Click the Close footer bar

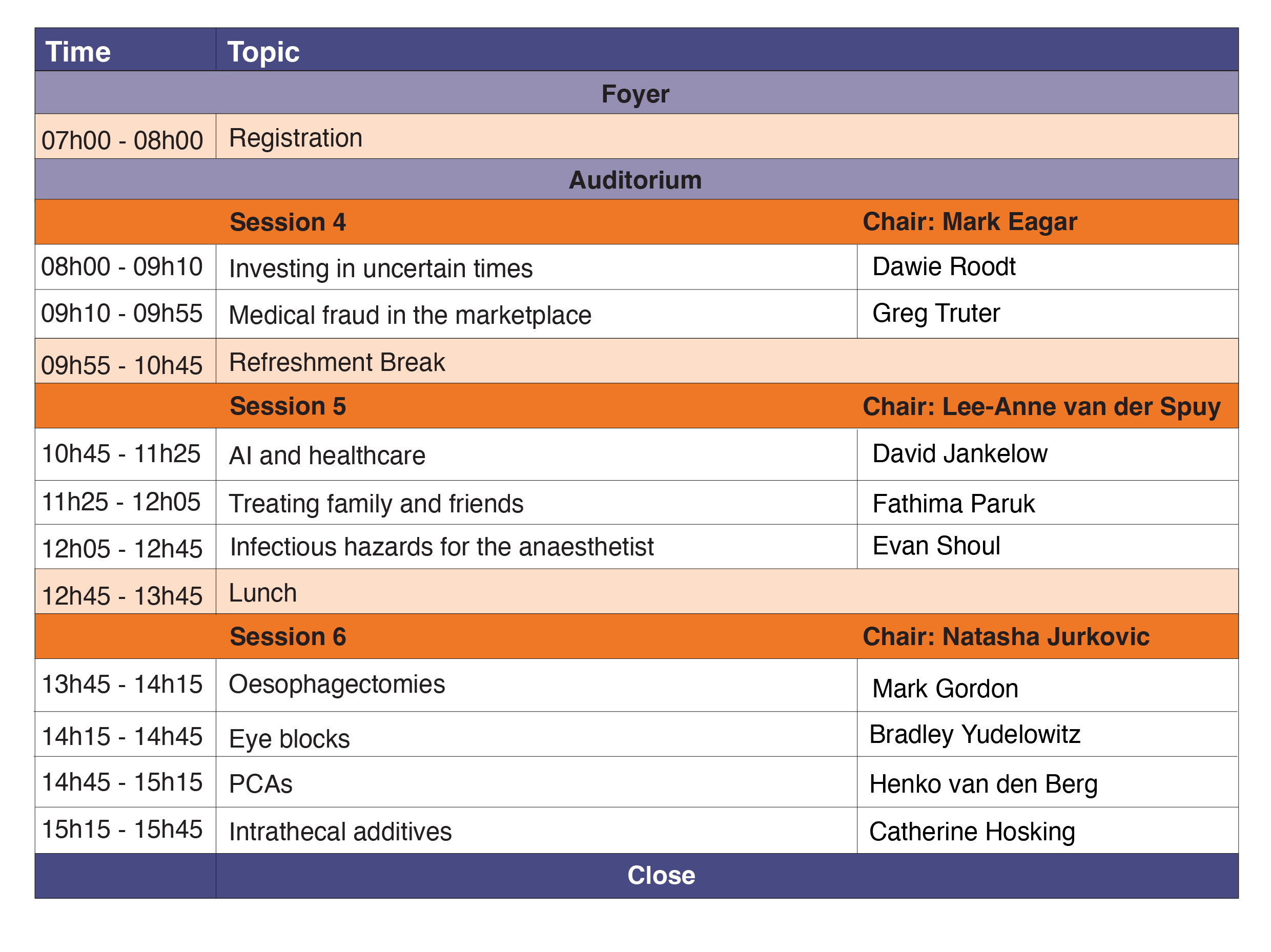tap(637, 876)
